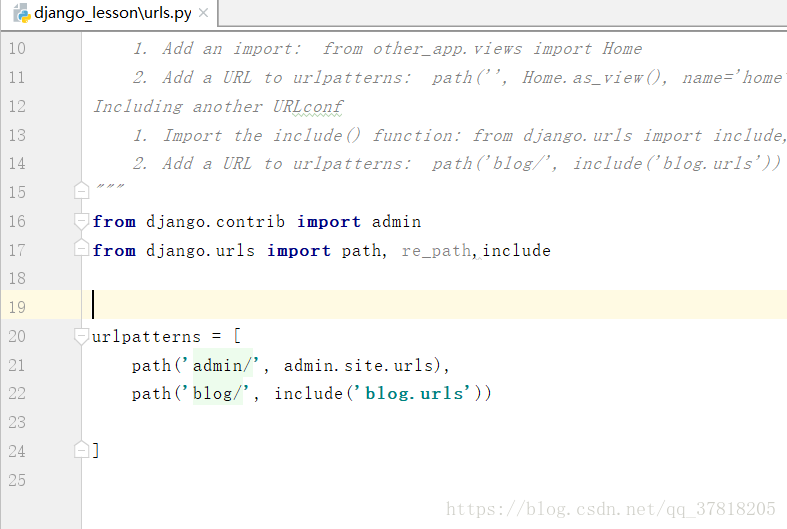Viewport: 787px width, 529px height.
Task: Select the django_lesson\urls.py editor tab
Action: pyautogui.click(x=109, y=13)
